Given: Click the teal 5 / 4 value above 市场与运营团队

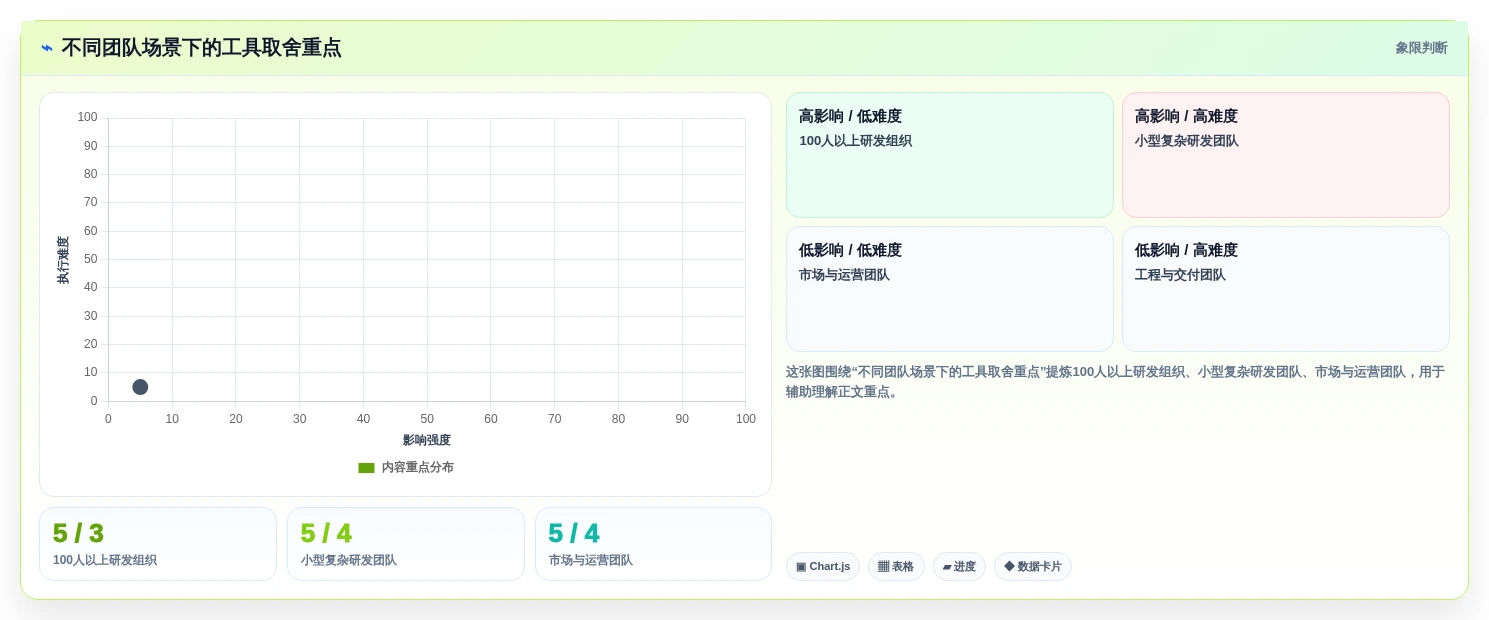Looking at the screenshot, I should click(574, 534).
